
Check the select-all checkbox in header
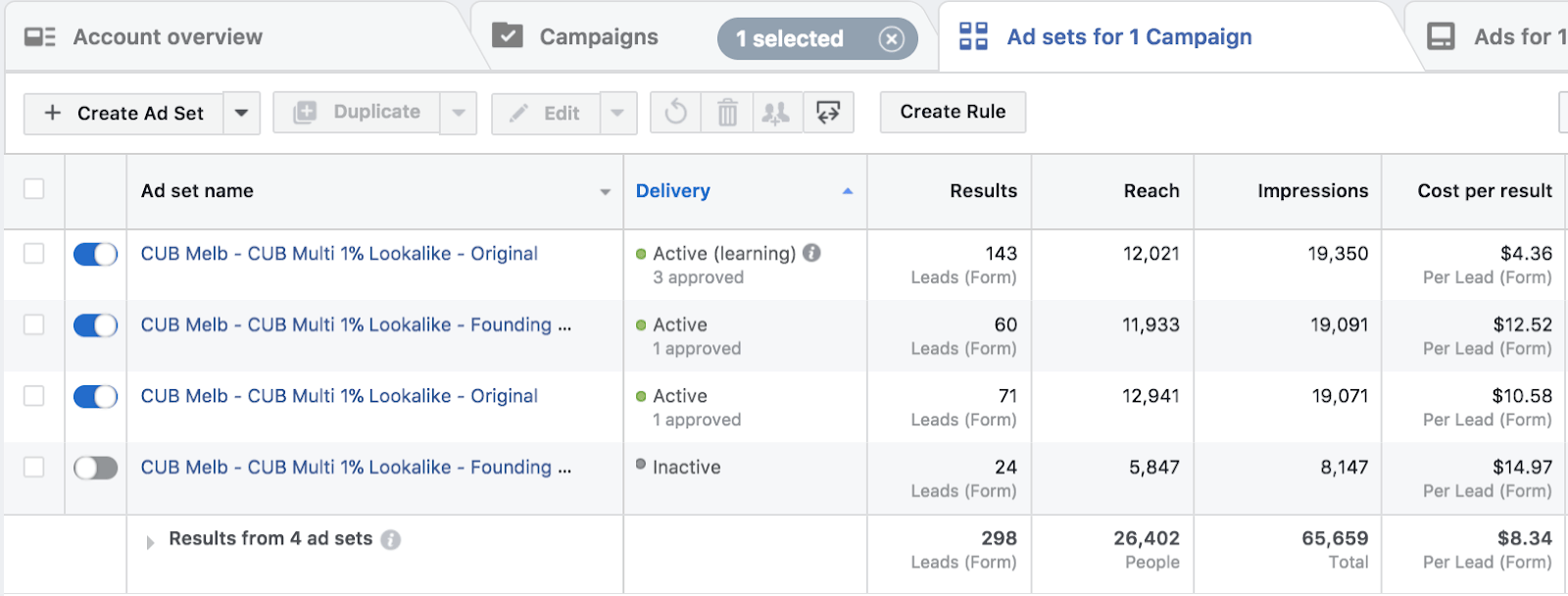(x=34, y=189)
